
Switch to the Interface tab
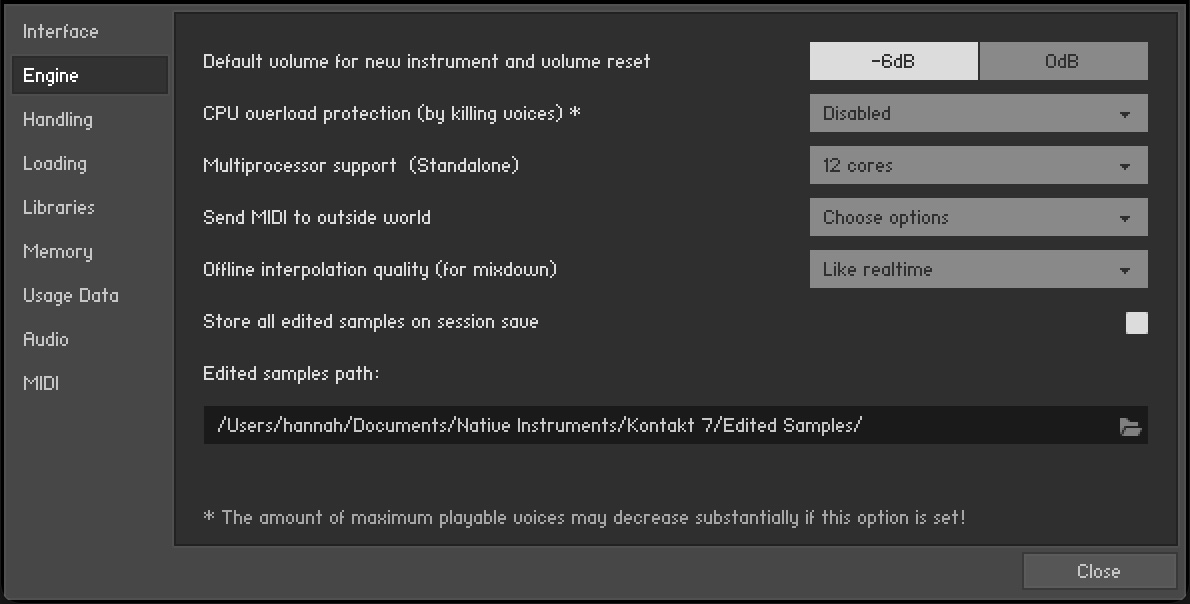(x=61, y=32)
